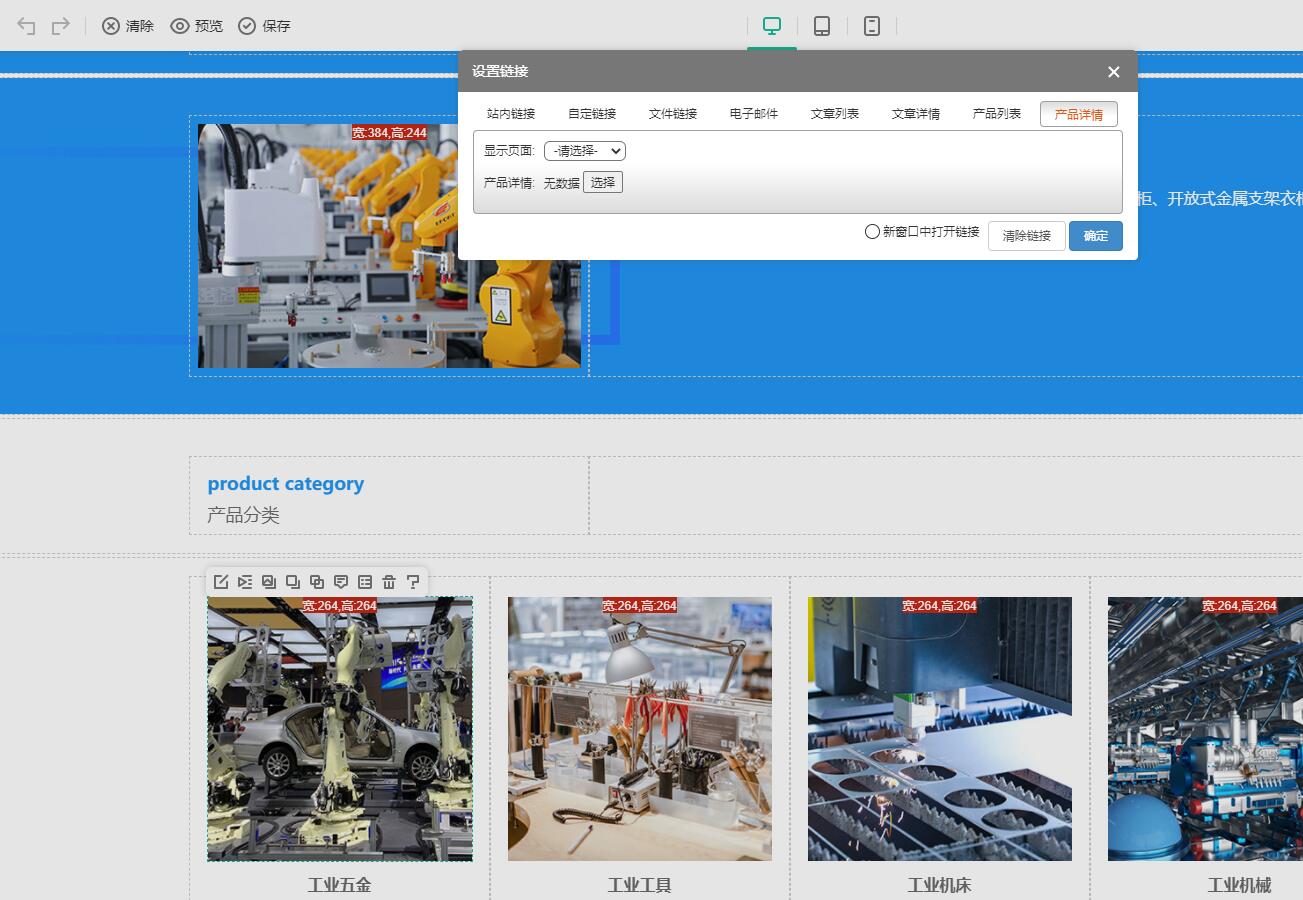This screenshot has width=1303, height=900.
Task: Select the 自定链接 tab
Action: point(592,114)
